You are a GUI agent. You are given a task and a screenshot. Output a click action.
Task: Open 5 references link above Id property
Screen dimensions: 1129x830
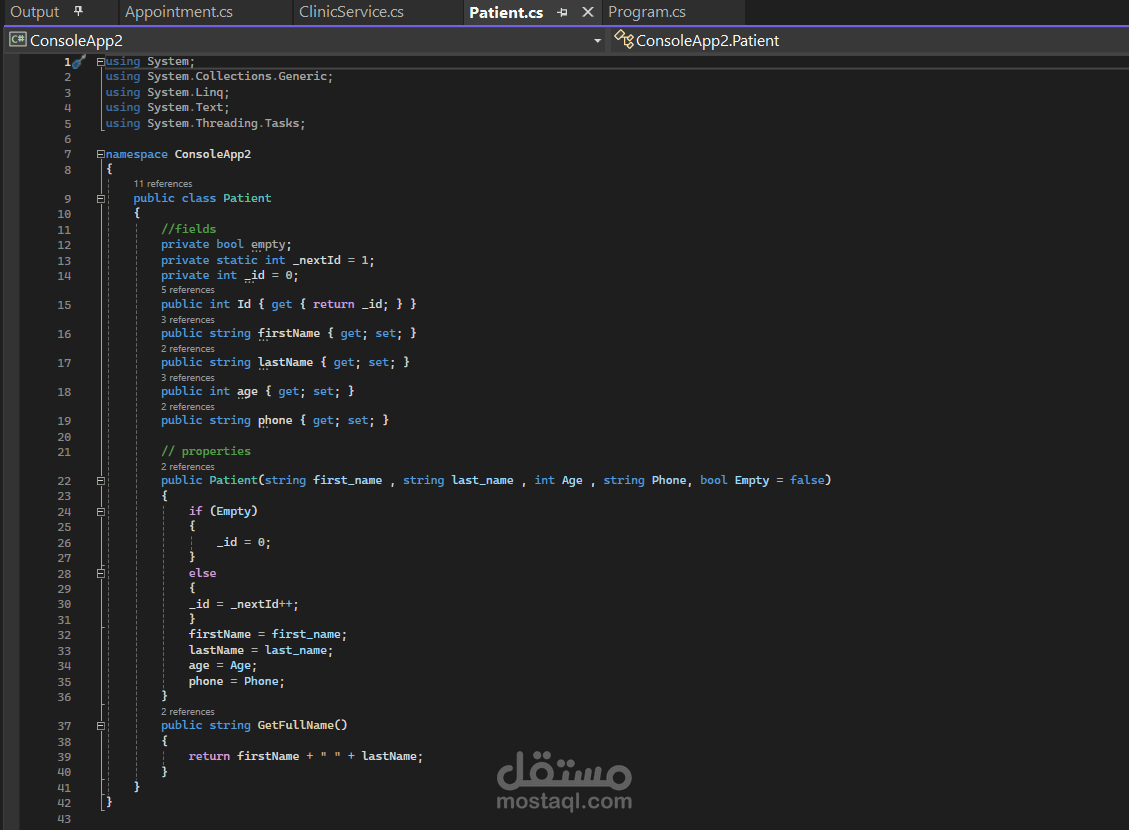pos(188,290)
